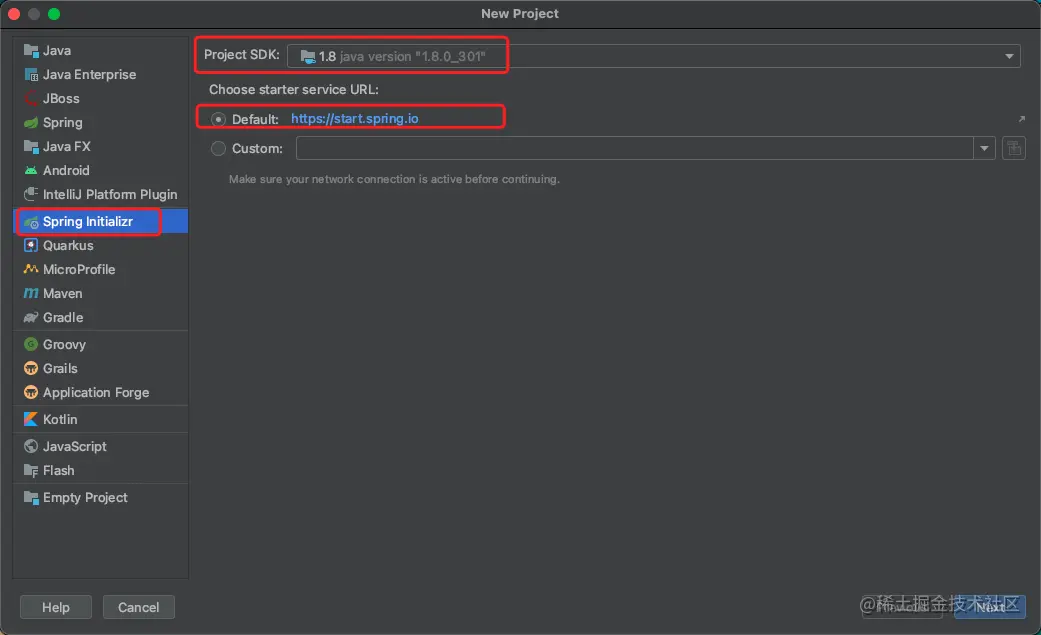Click inside the Custom URL input field
This screenshot has height=635, width=1041.
[635, 148]
